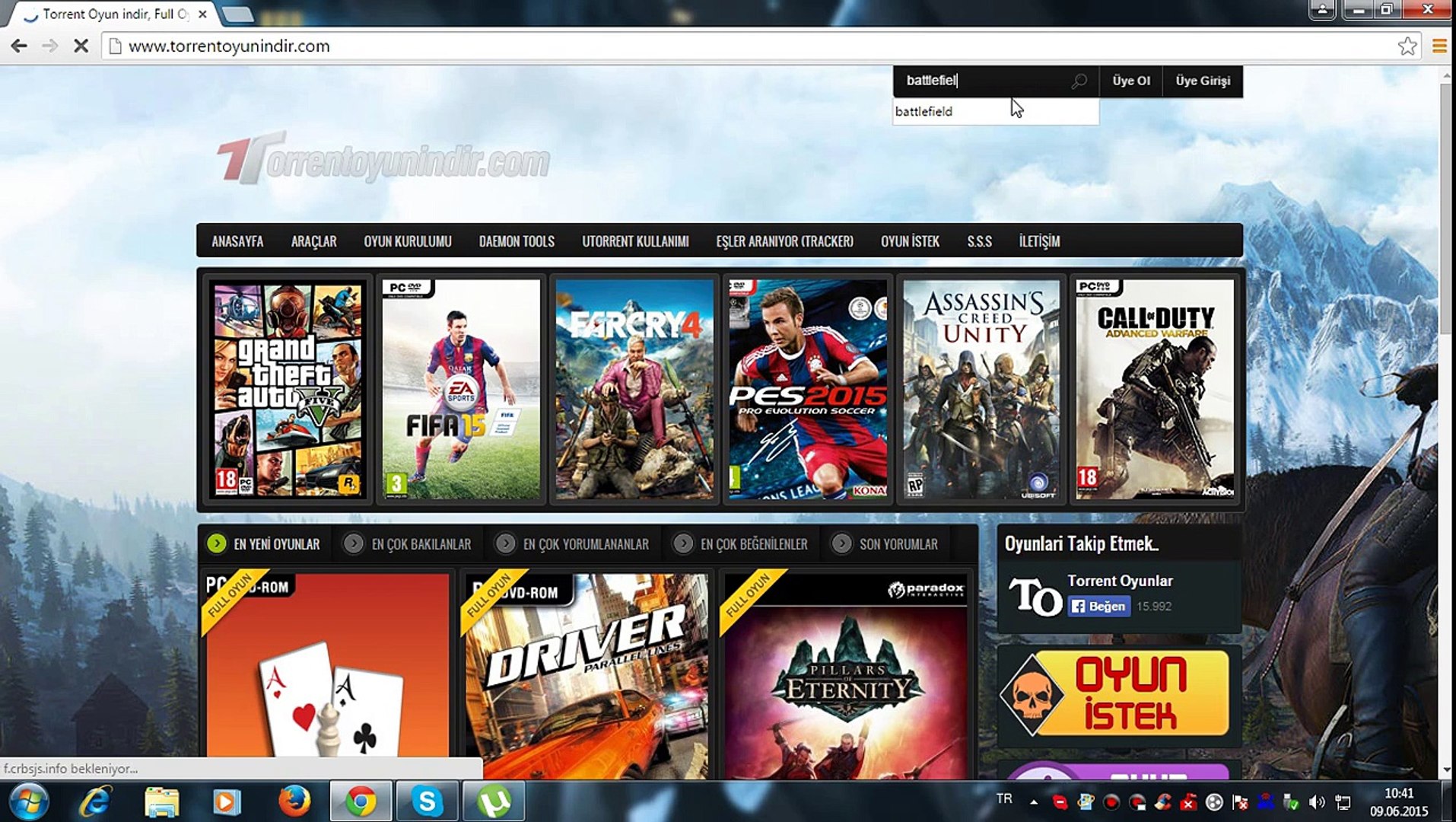Viewport: 1456px width, 822px height.
Task: Open the Chrome user profile icon in the title bar
Action: tap(1322, 10)
